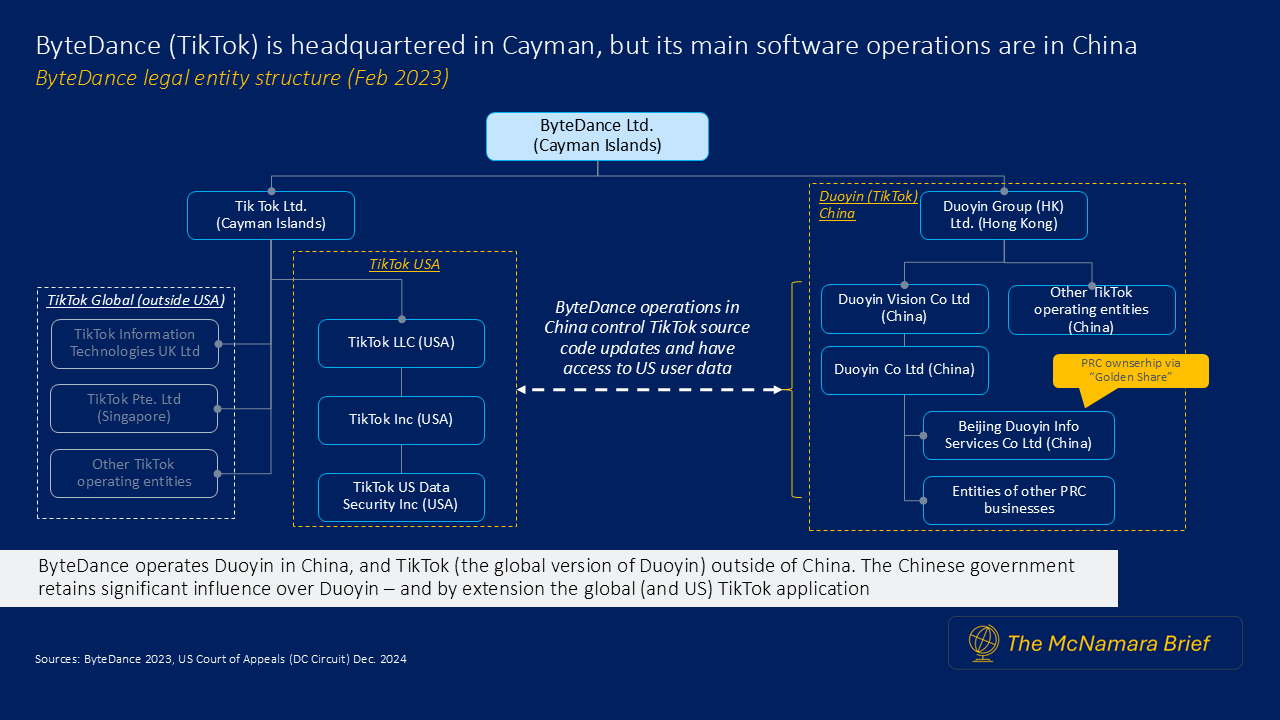Click text about China controlling source code updates
Screen dimensions: 1280x720
[x=647, y=338]
